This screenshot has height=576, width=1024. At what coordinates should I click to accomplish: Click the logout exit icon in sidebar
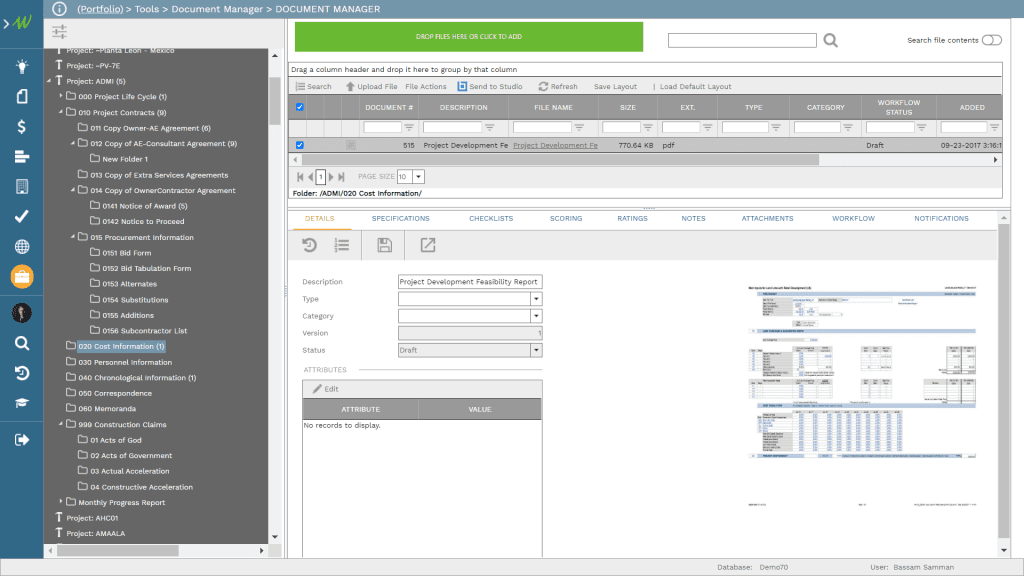(22, 440)
